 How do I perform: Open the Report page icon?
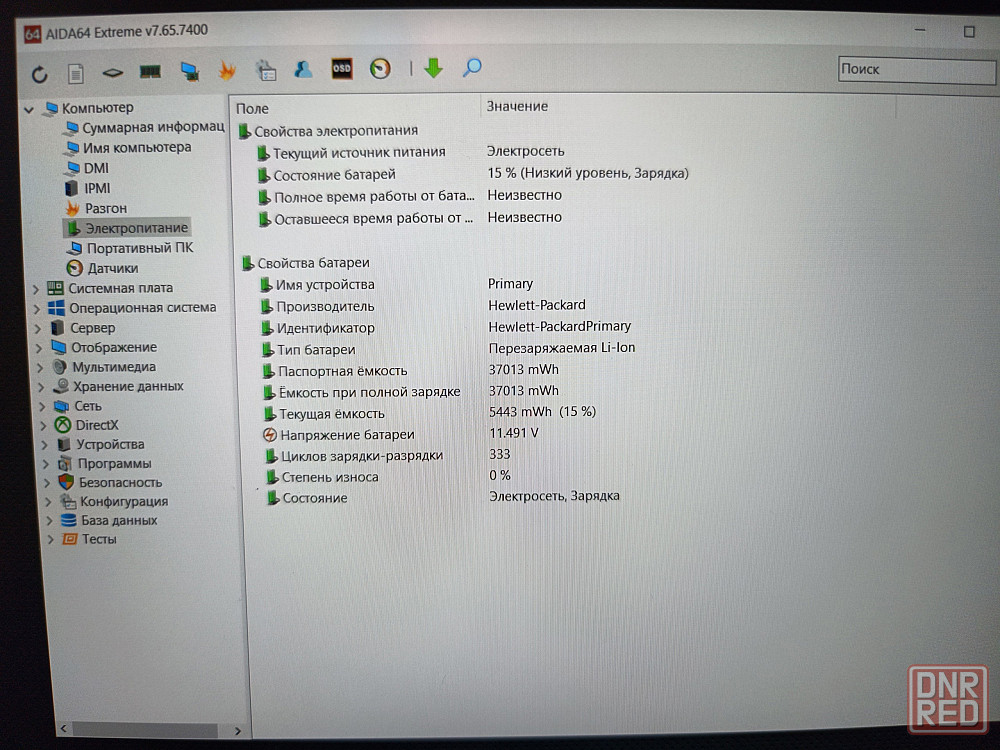click(x=76, y=74)
